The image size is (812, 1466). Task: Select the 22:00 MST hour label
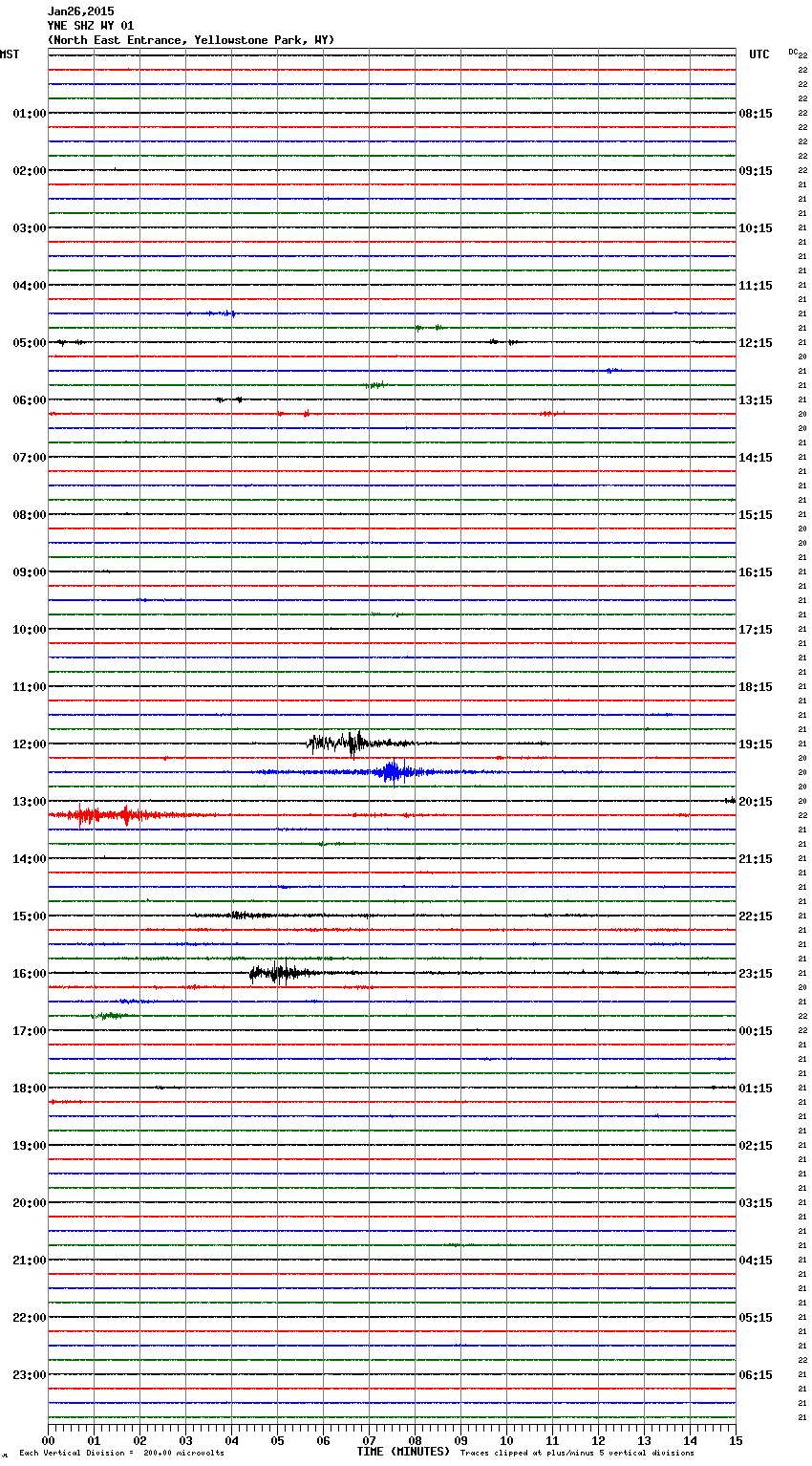click(30, 1318)
